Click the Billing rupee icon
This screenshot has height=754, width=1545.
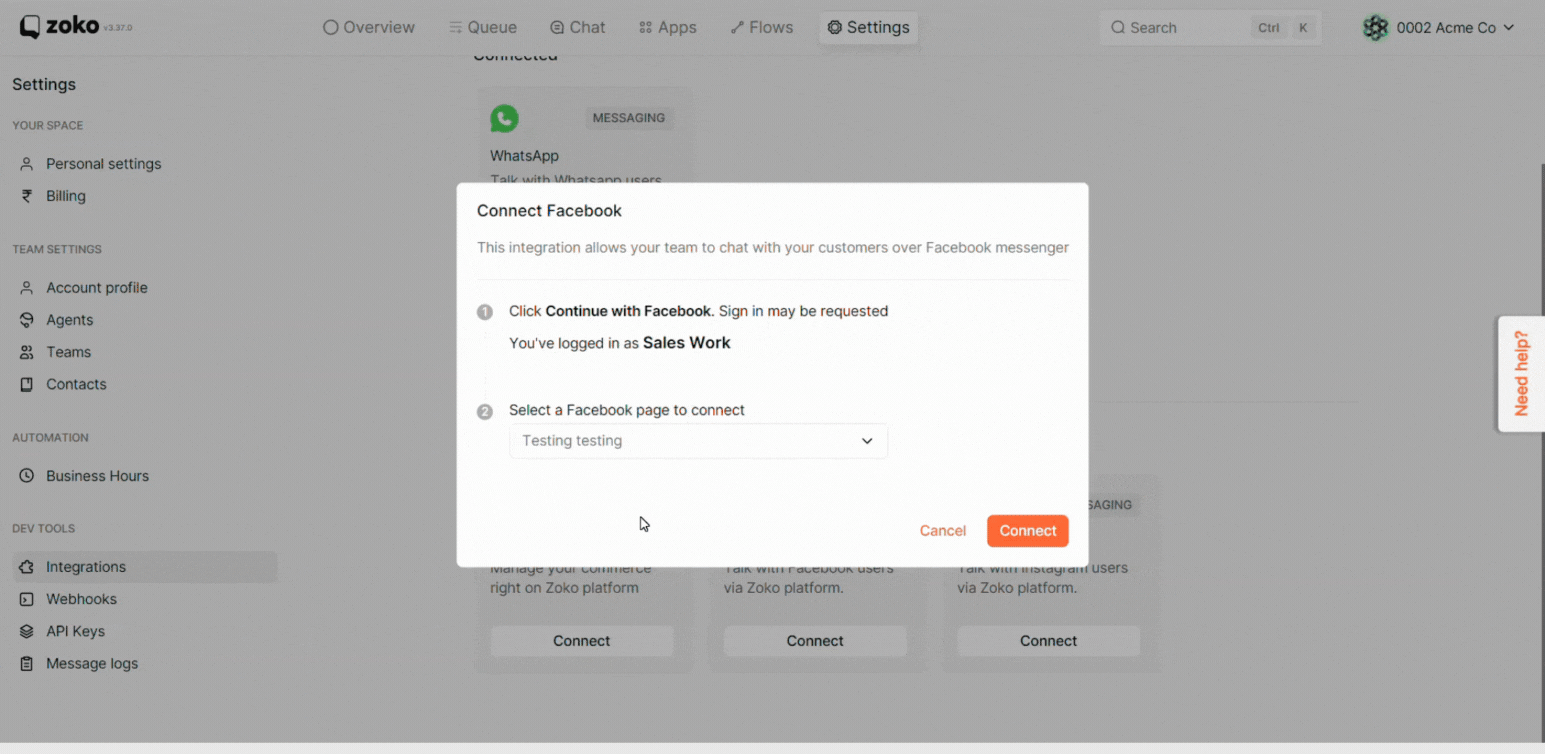27,196
